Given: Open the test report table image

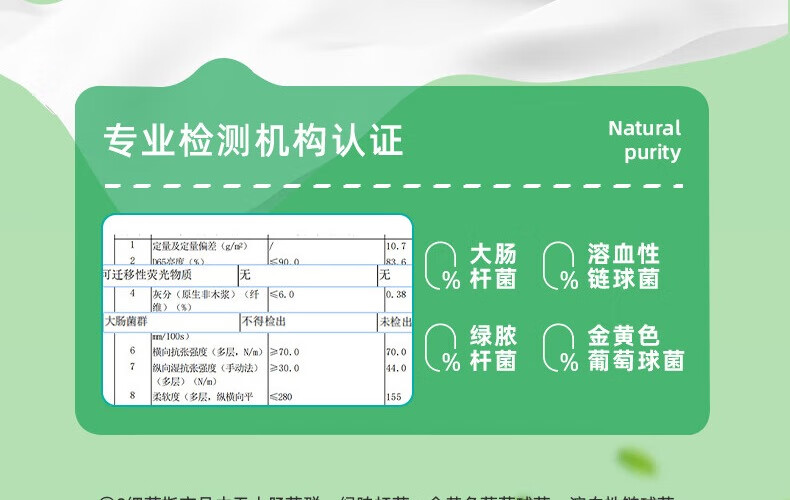Looking at the screenshot, I should [x=257, y=310].
